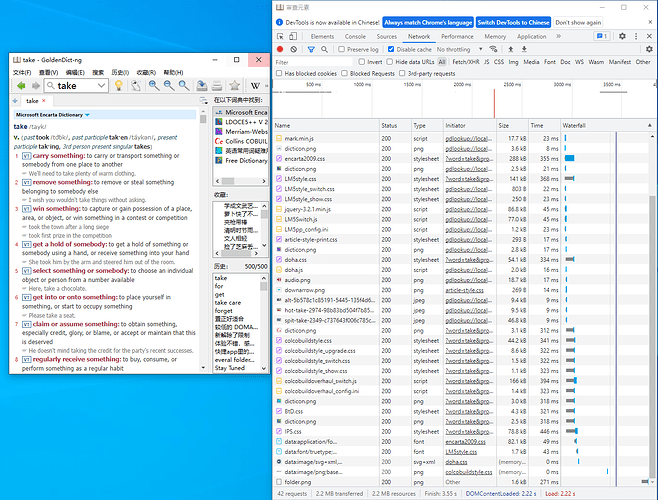Click the star favorites icon in GoldenDict
Screen dimensions: 658x500
[235, 86]
